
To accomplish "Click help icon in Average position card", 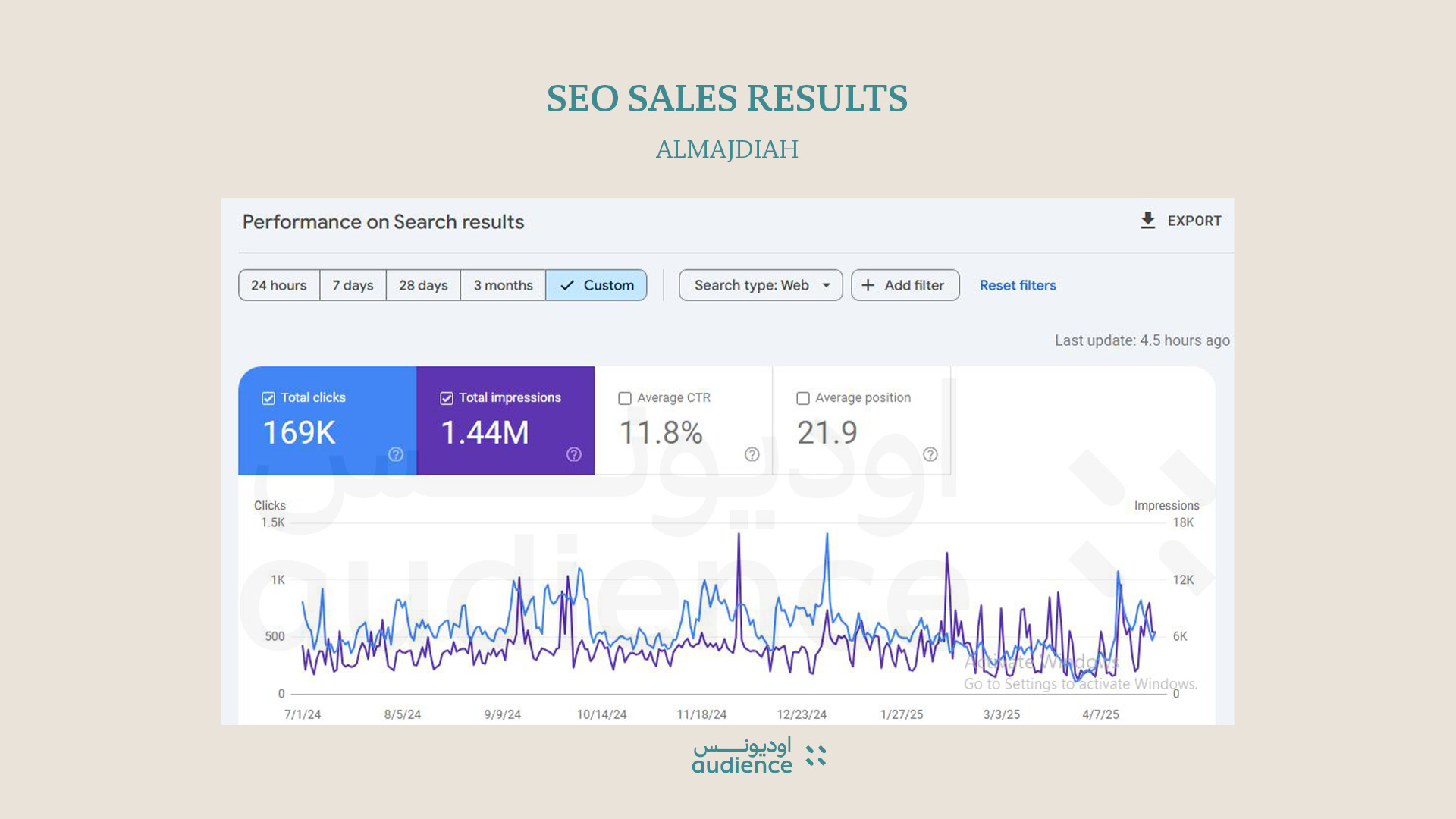I will (930, 454).
